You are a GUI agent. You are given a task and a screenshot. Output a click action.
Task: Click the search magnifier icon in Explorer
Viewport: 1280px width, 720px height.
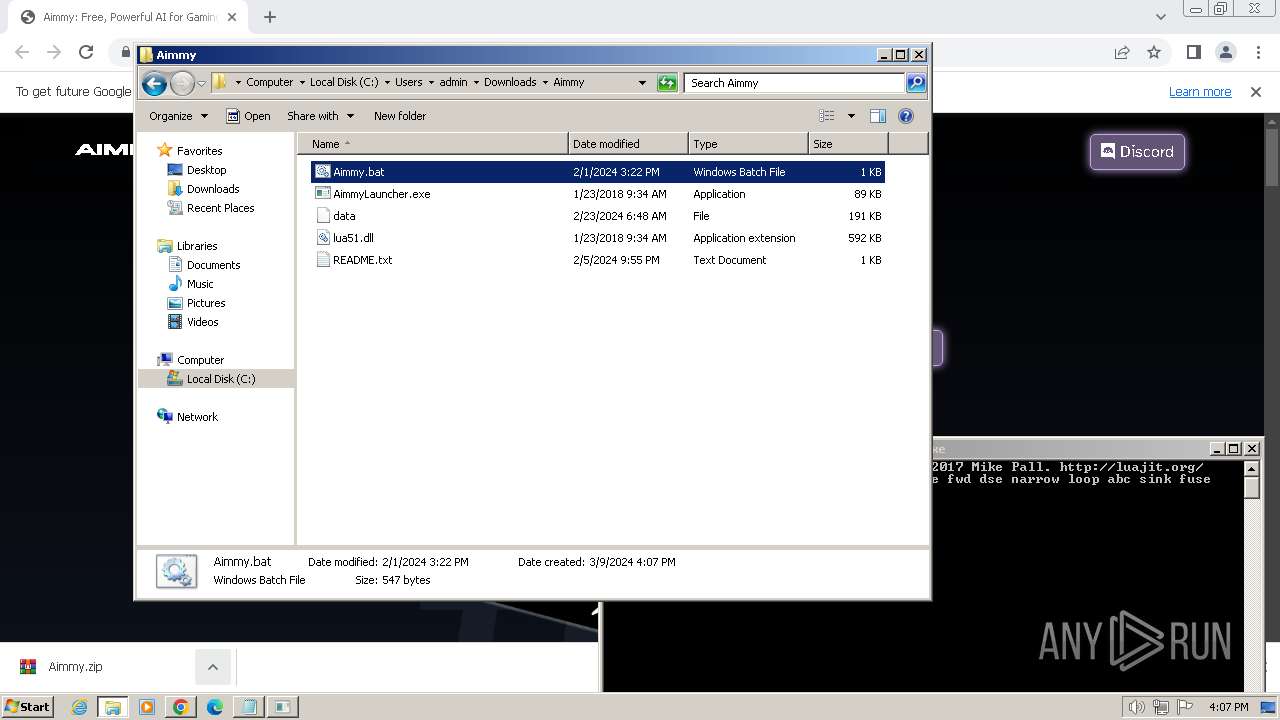915,83
